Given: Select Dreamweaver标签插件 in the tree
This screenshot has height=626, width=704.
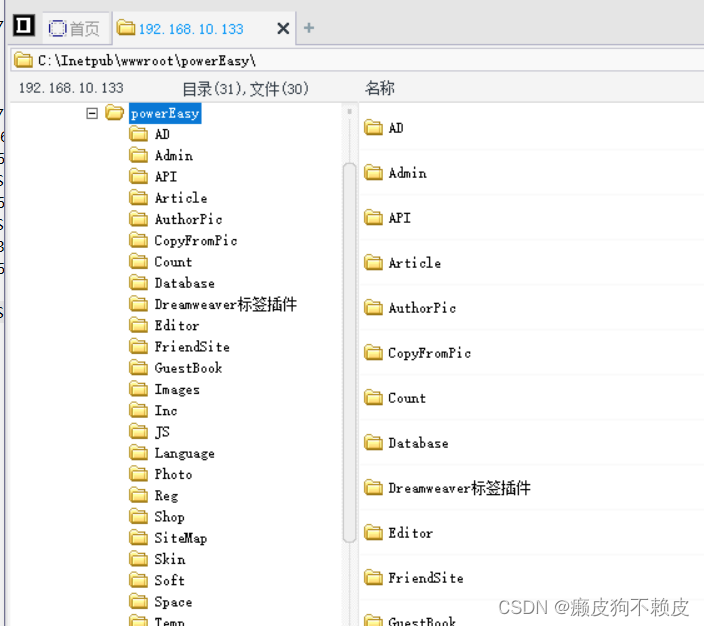Looking at the screenshot, I should tap(225, 304).
